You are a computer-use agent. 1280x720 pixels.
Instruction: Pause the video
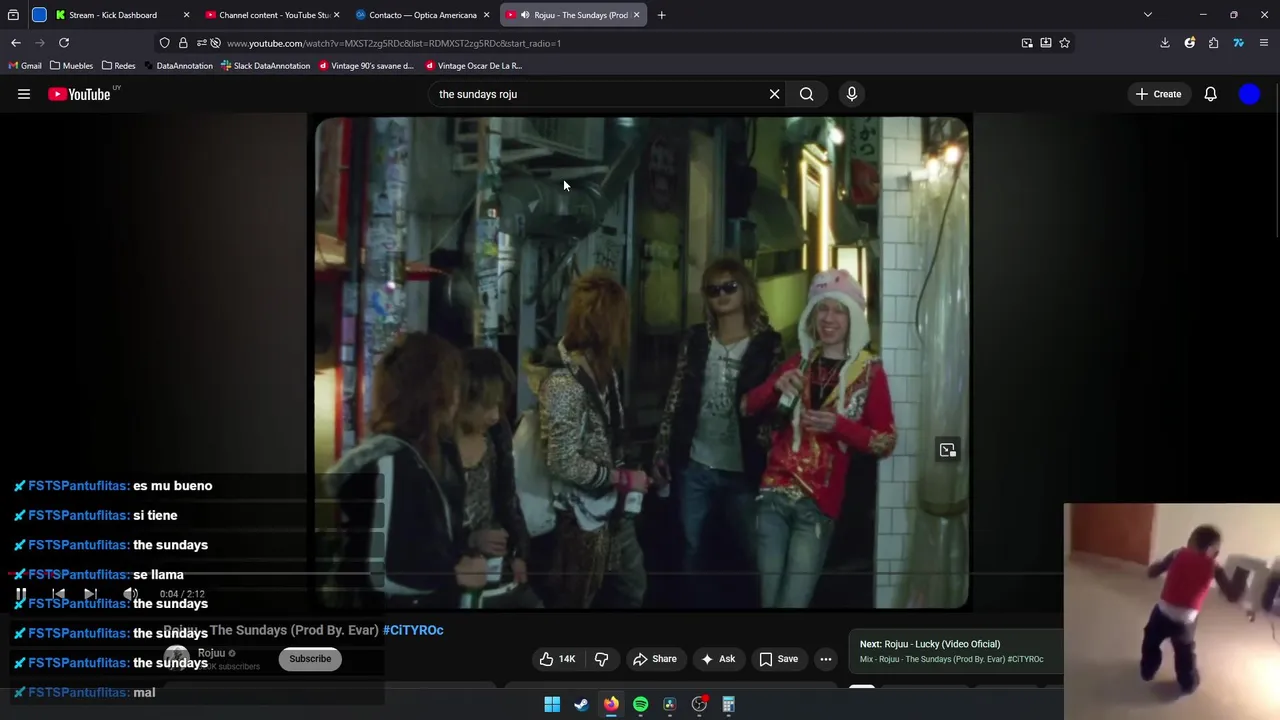(x=21, y=594)
